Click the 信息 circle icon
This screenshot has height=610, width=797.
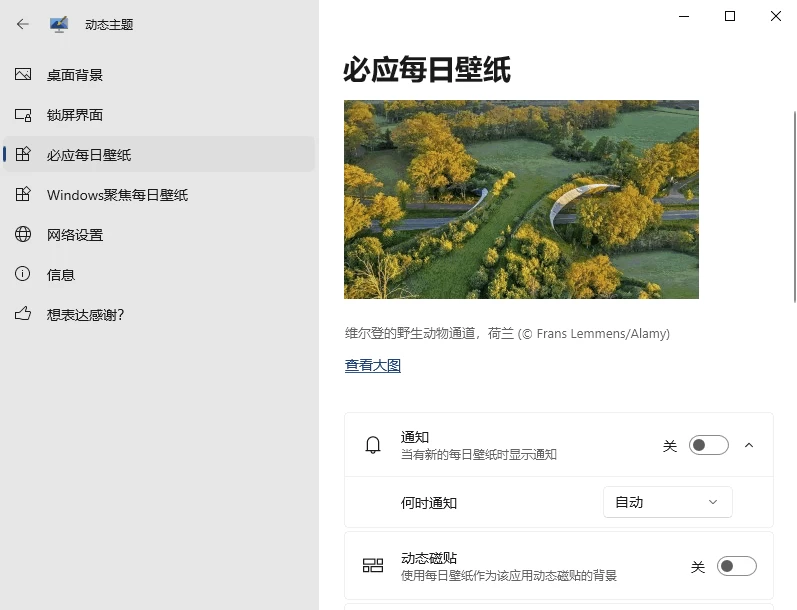23,274
